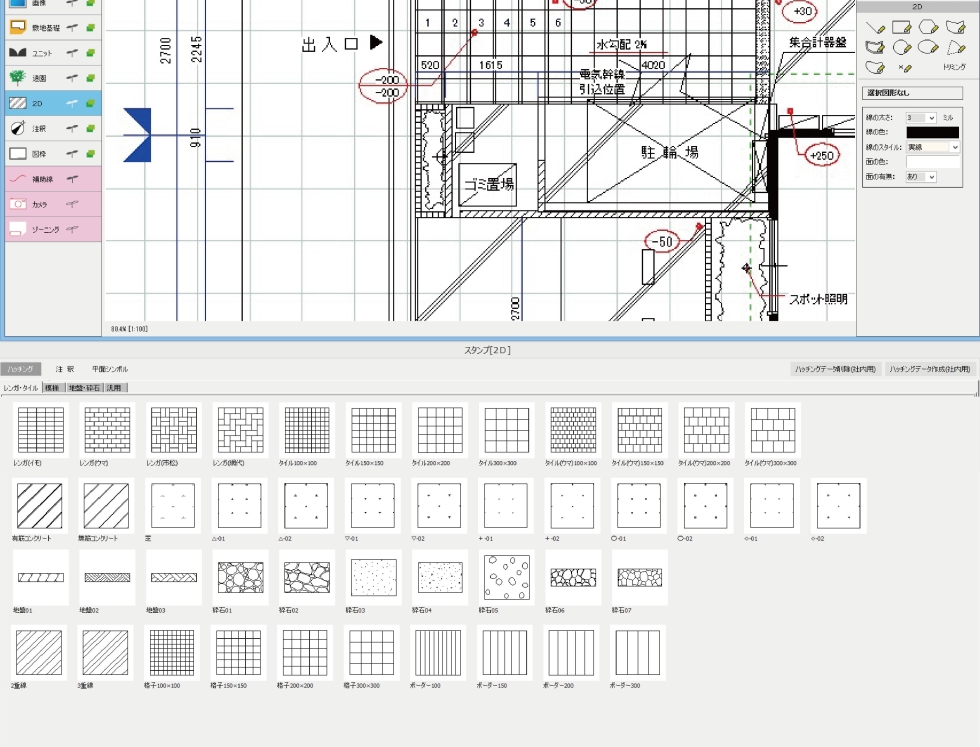Click ハッチングデータ作成(社内用) button

click(x=929, y=369)
